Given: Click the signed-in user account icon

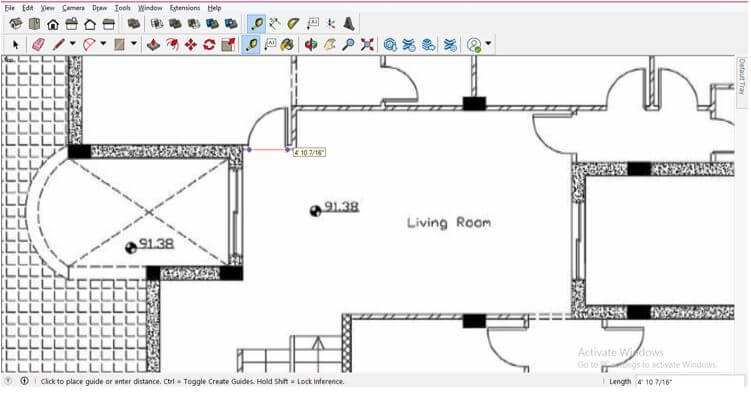Looking at the screenshot, I should [x=474, y=45].
